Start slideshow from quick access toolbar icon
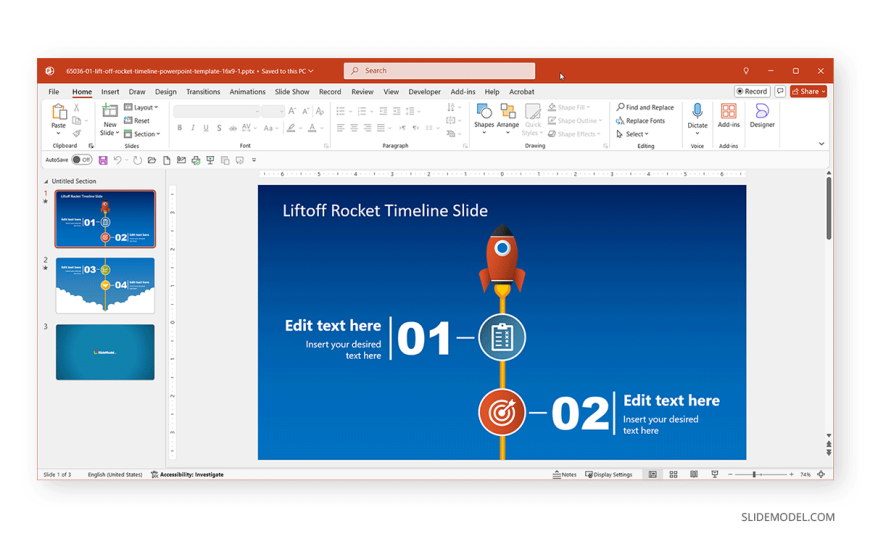This screenshot has width=870, height=539. pyautogui.click(x=210, y=160)
